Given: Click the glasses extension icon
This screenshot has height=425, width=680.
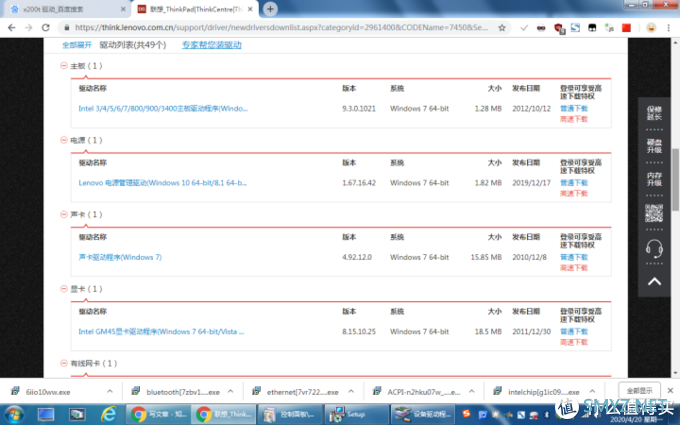Looking at the screenshot, I should [x=541, y=28].
